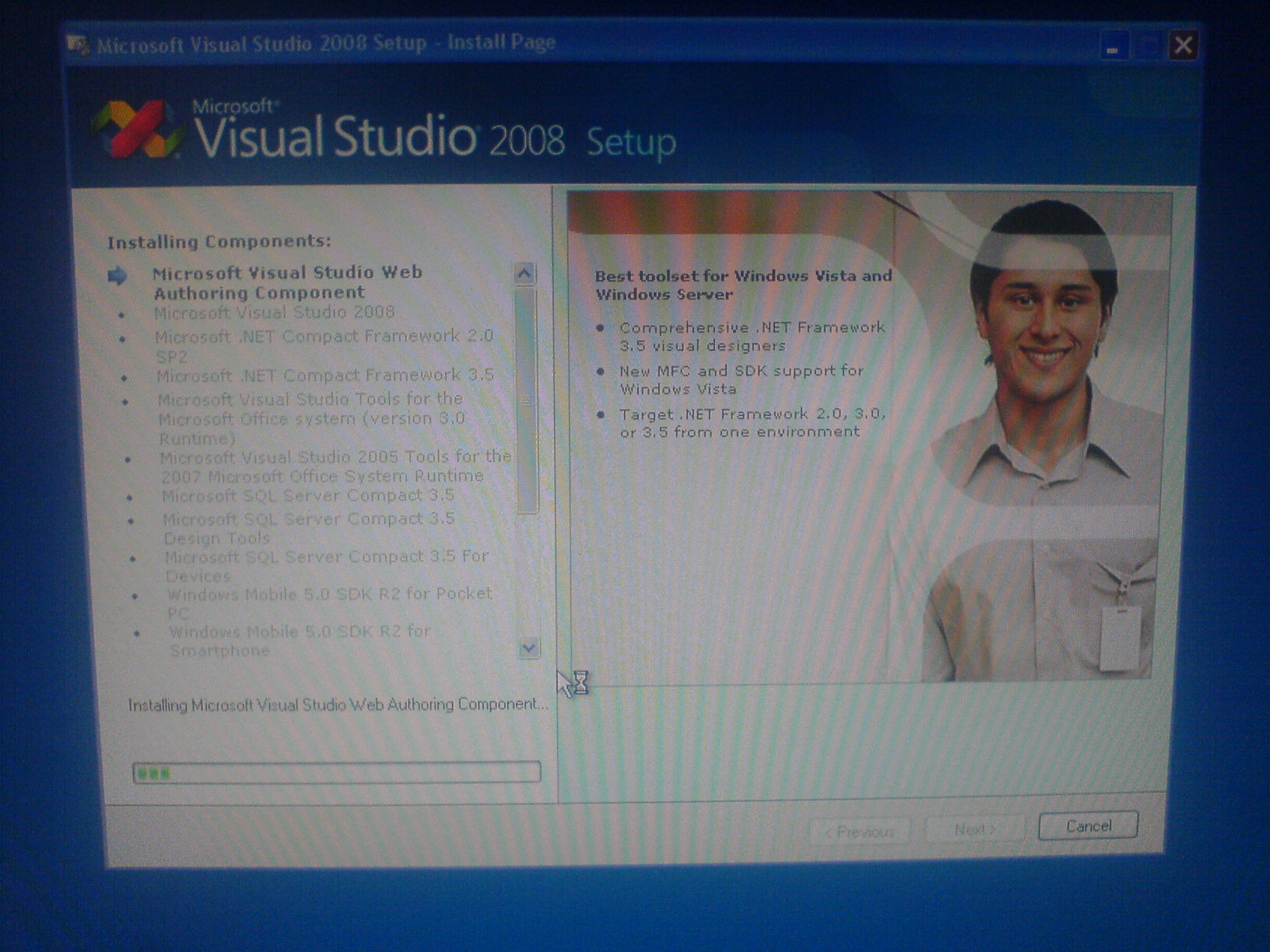Click the green installation progress bar
Viewport: 1270px width, 952px height.
[336, 772]
